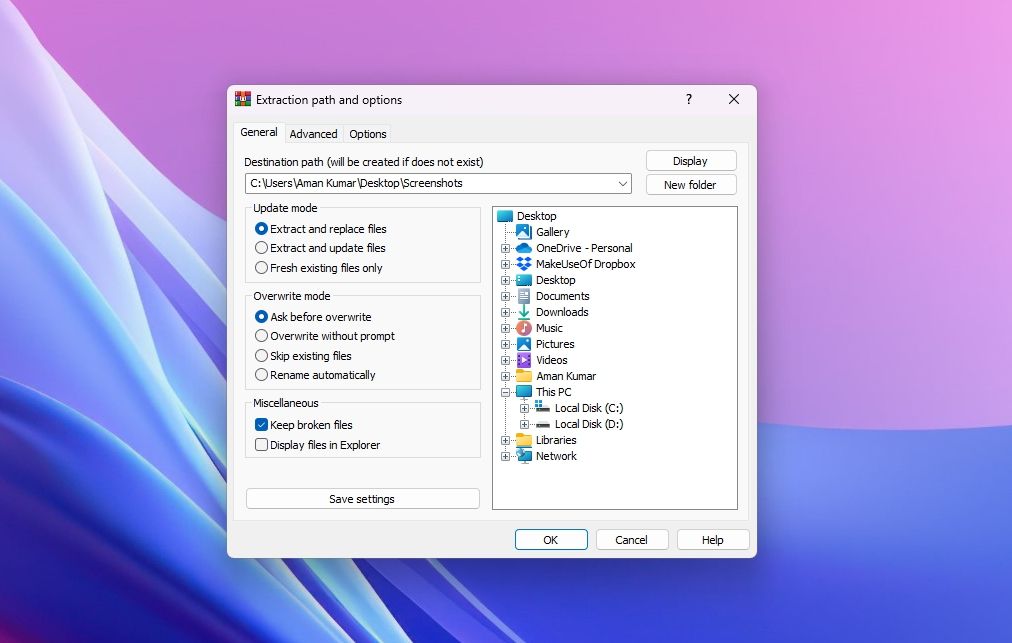
Task: Select the OneDrive - Personal cloud icon
Action: click(524, 248)
